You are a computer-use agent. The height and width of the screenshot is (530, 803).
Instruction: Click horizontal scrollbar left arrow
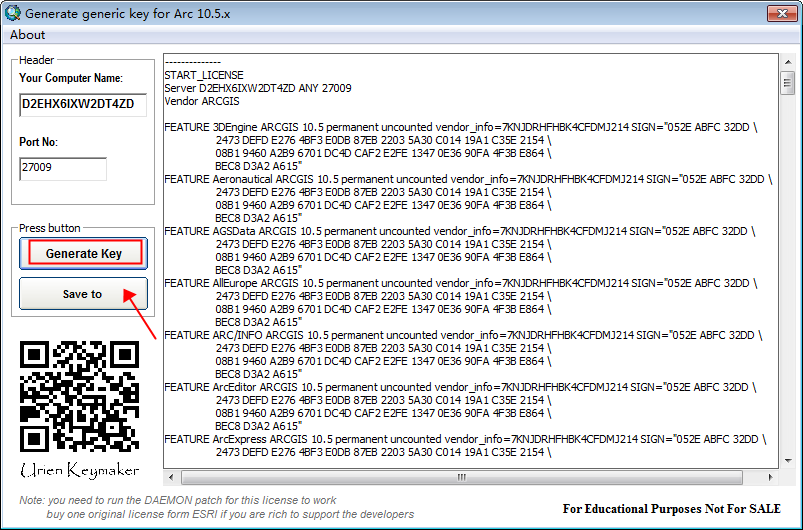[171, 477]
